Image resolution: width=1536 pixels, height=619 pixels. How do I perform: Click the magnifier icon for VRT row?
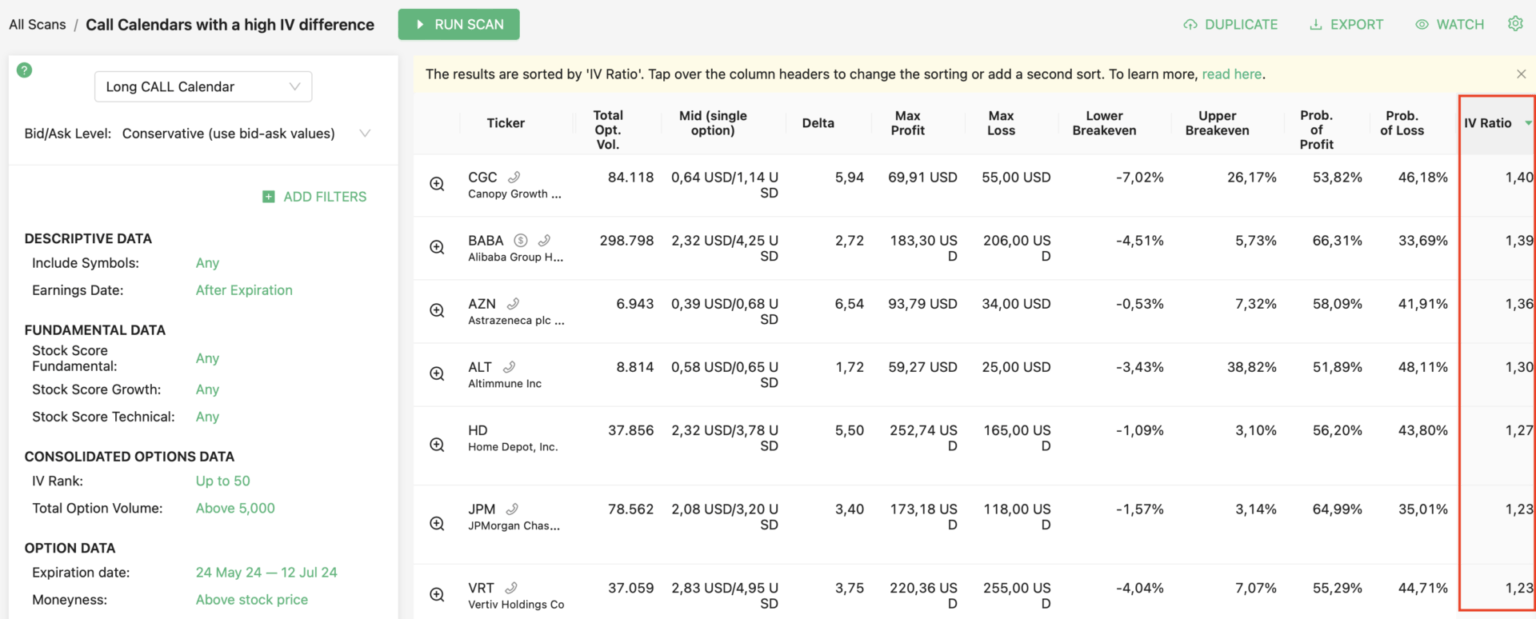tap(437, 594)
